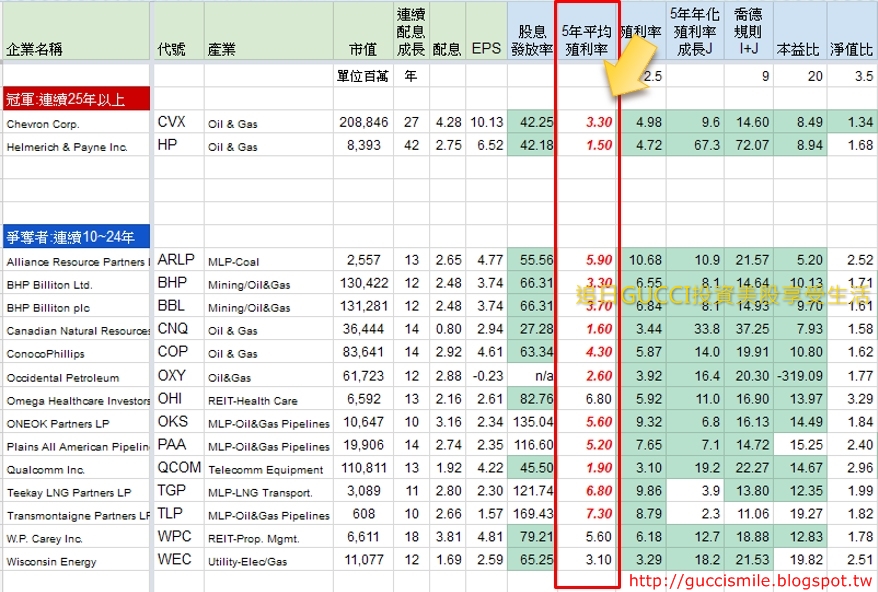The width and height of the screenshot is (878, 592).
Task: Click the ConocoPhillips company cell
Action: point(76,352)
